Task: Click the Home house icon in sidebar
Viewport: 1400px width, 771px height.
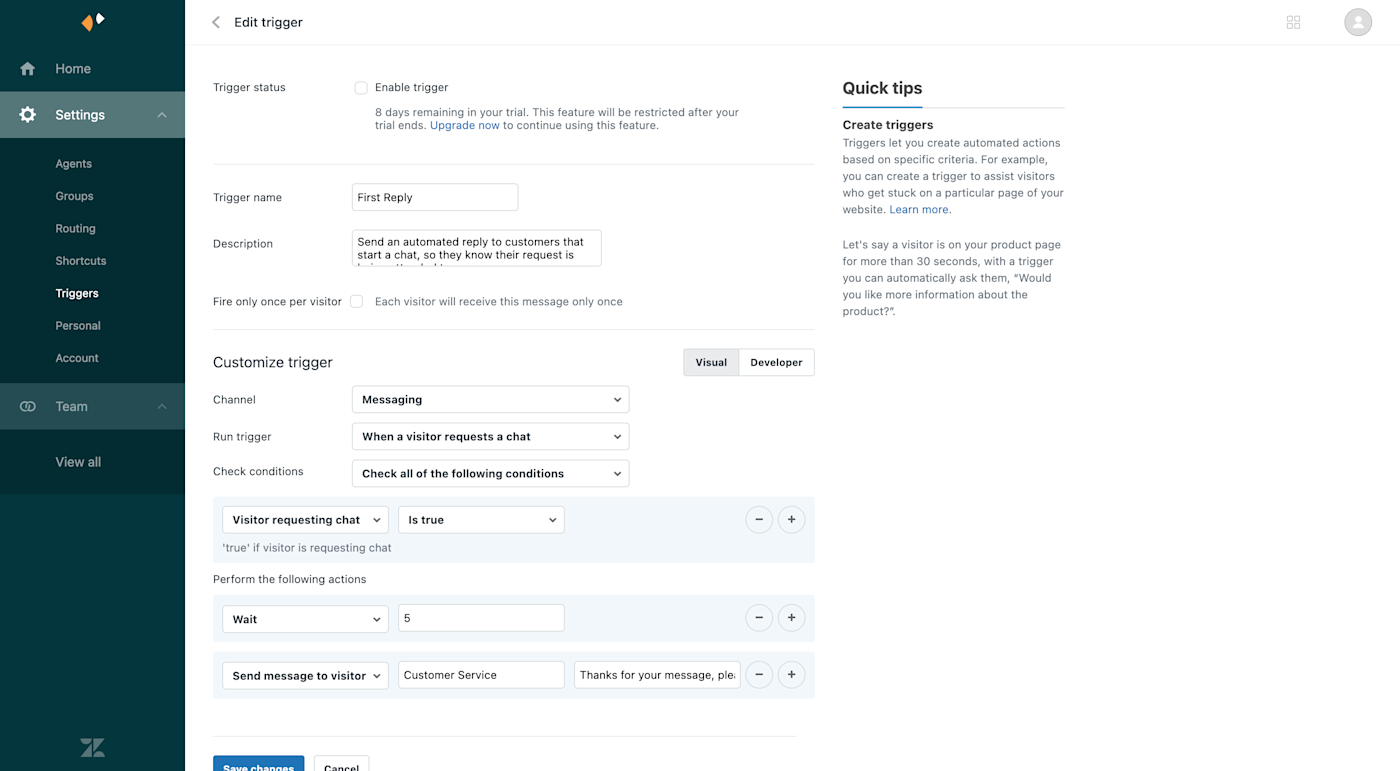Action: point(28,69)
